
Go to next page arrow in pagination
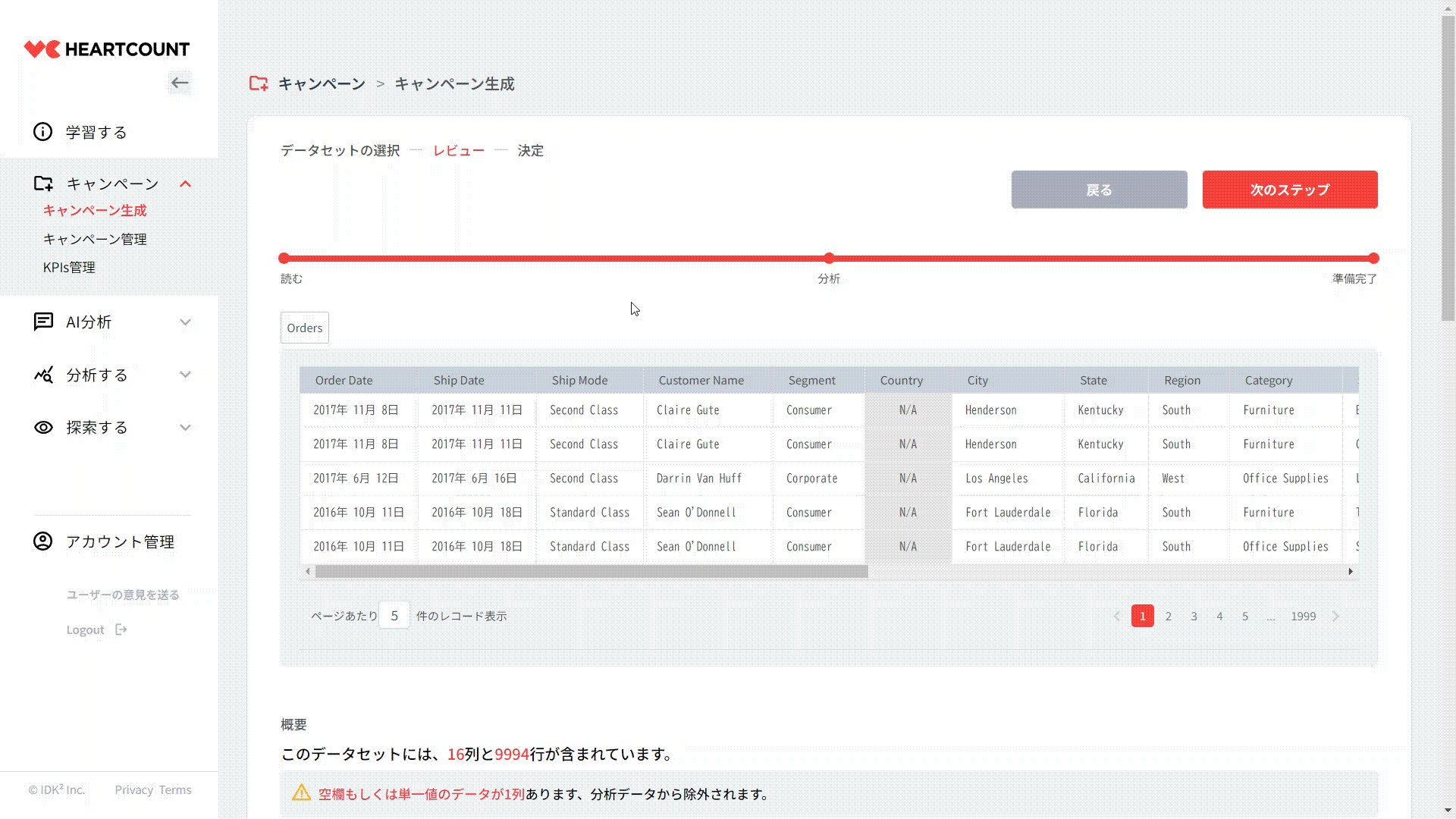click(x=1335, y=616)
